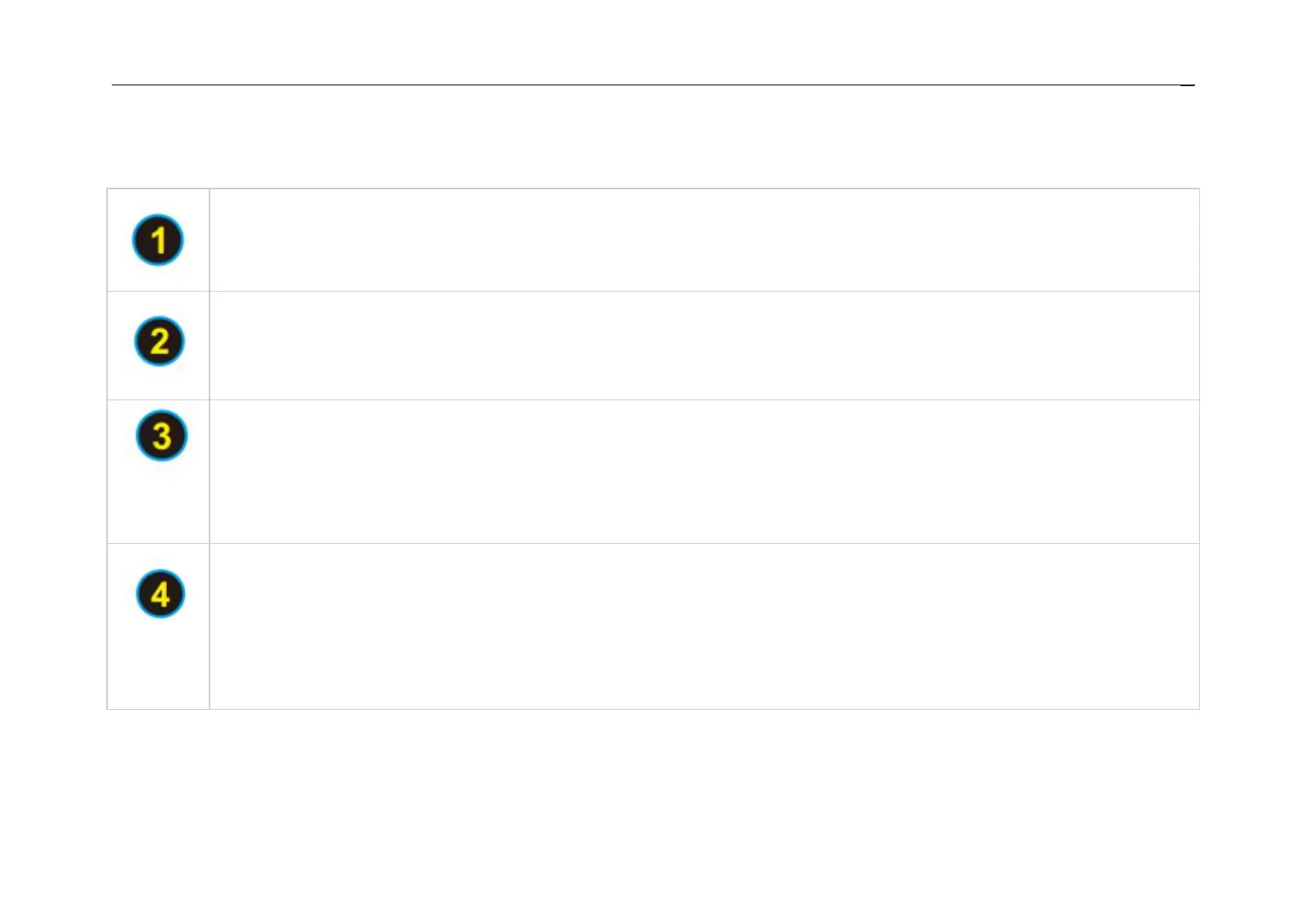Viewport: 1307px width, 924px height.
Task: Click the blank page area below the table
Action: point(653,807)
